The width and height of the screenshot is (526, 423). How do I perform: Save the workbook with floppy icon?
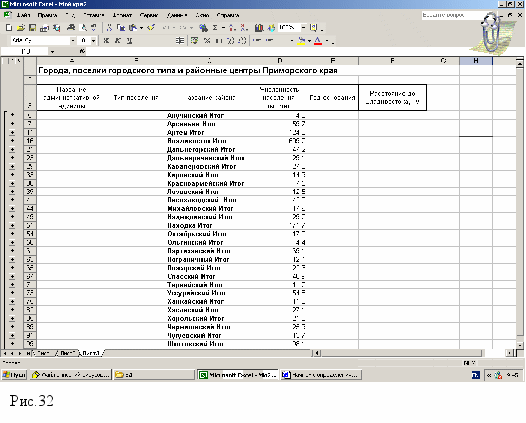click(32, 28)
